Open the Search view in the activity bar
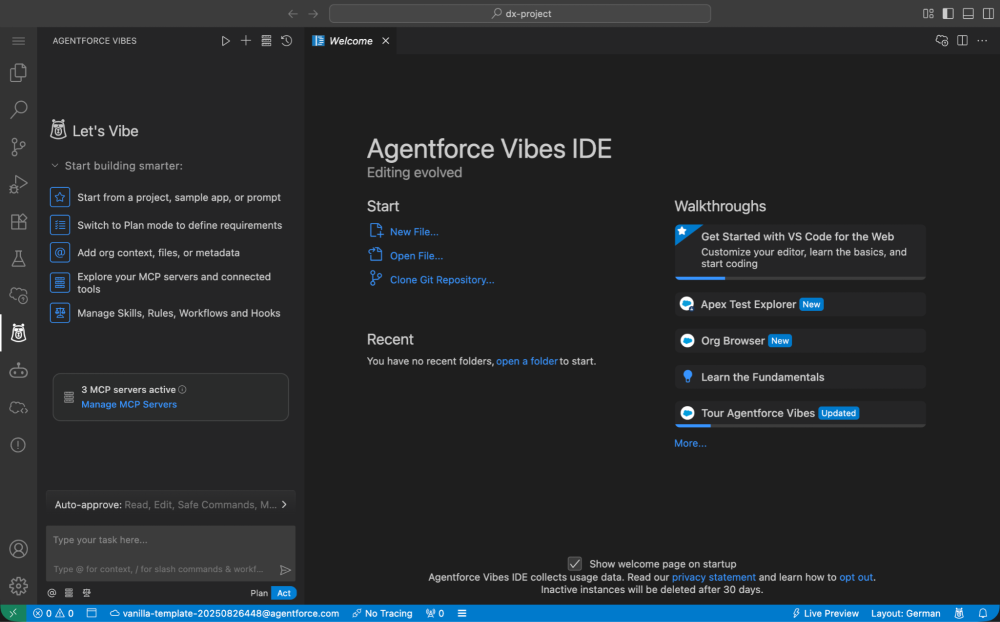The image size is (1000, 622). (x=18, y=109)
